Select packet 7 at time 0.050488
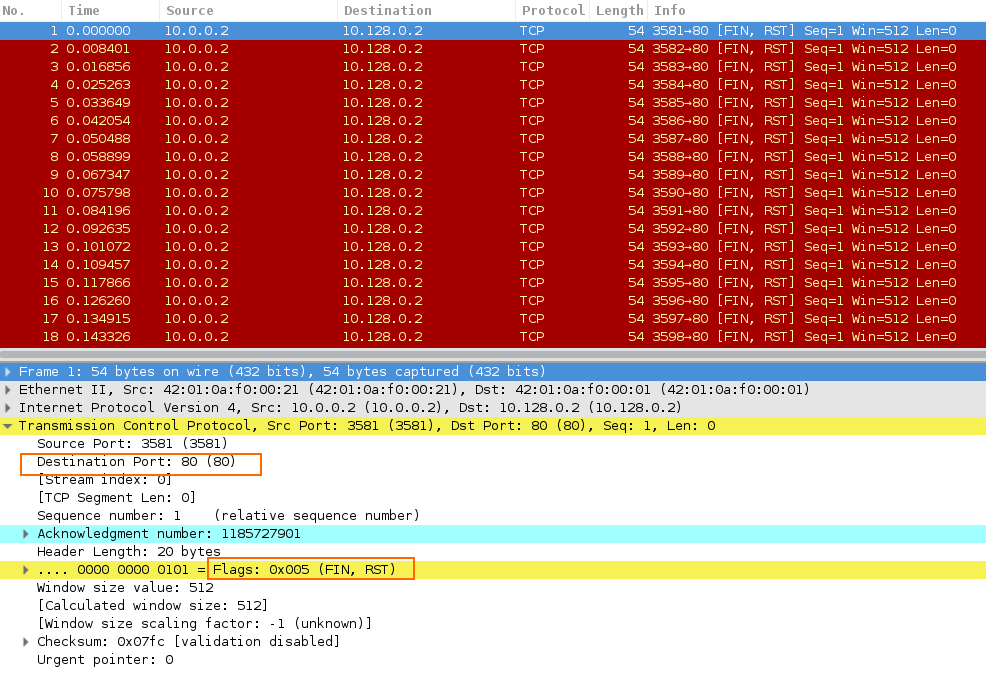 493,138
